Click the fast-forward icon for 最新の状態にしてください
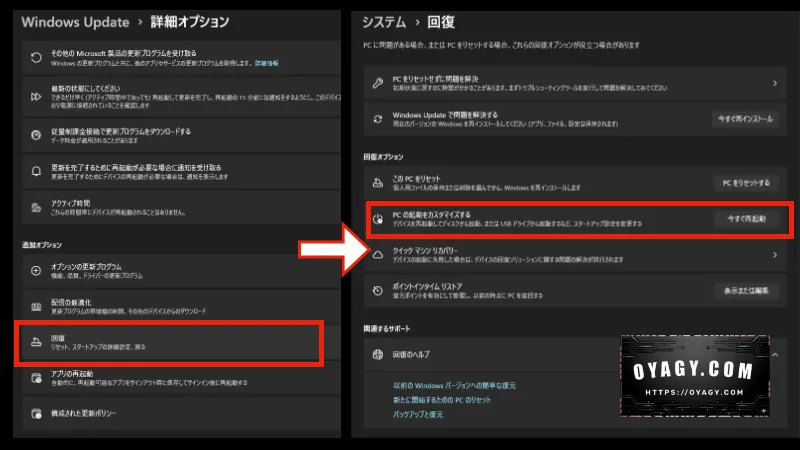Screen dimensions: 800x450 pos(36,96)
